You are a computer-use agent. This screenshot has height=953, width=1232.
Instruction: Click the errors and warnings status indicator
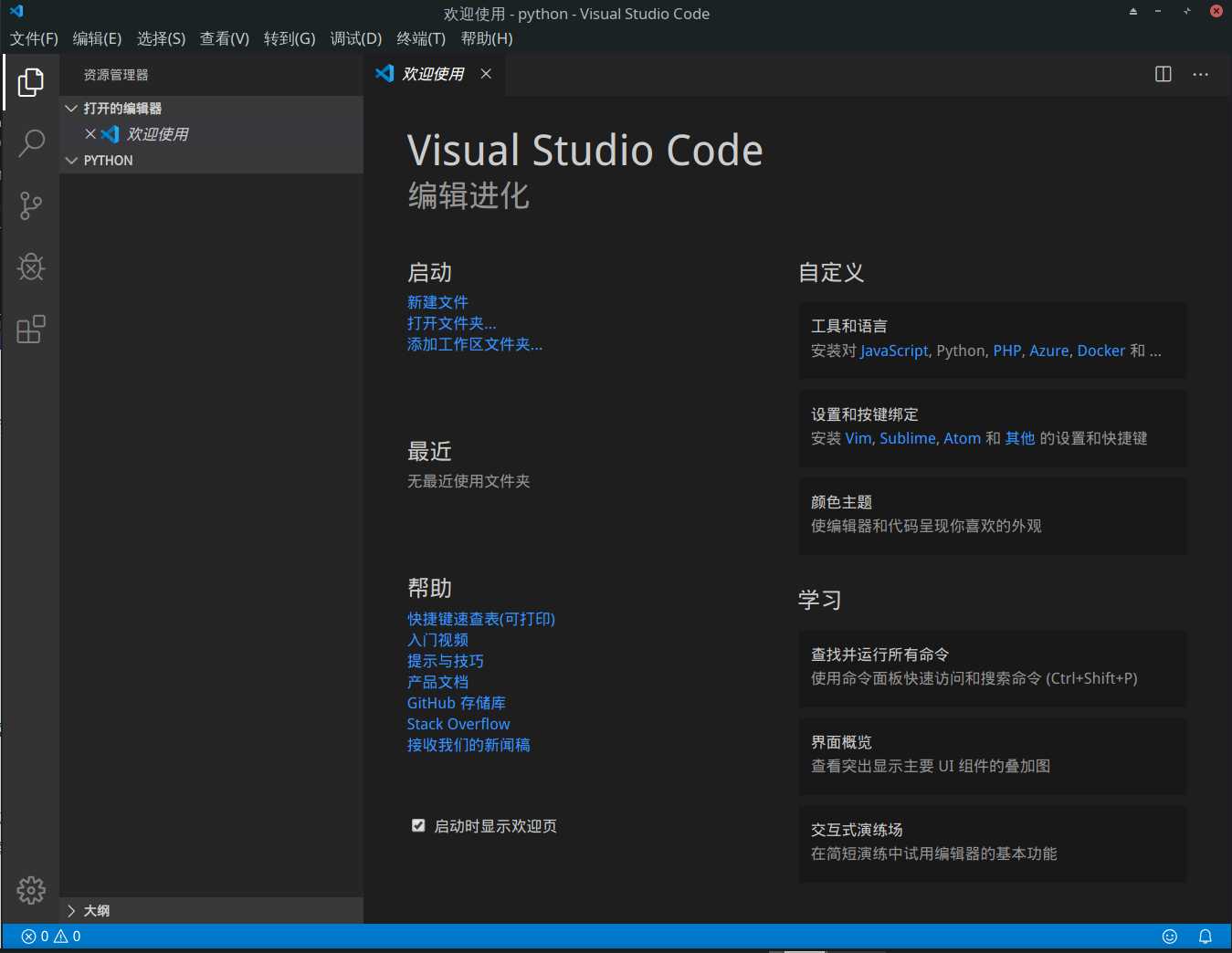[x=51, y=937]
